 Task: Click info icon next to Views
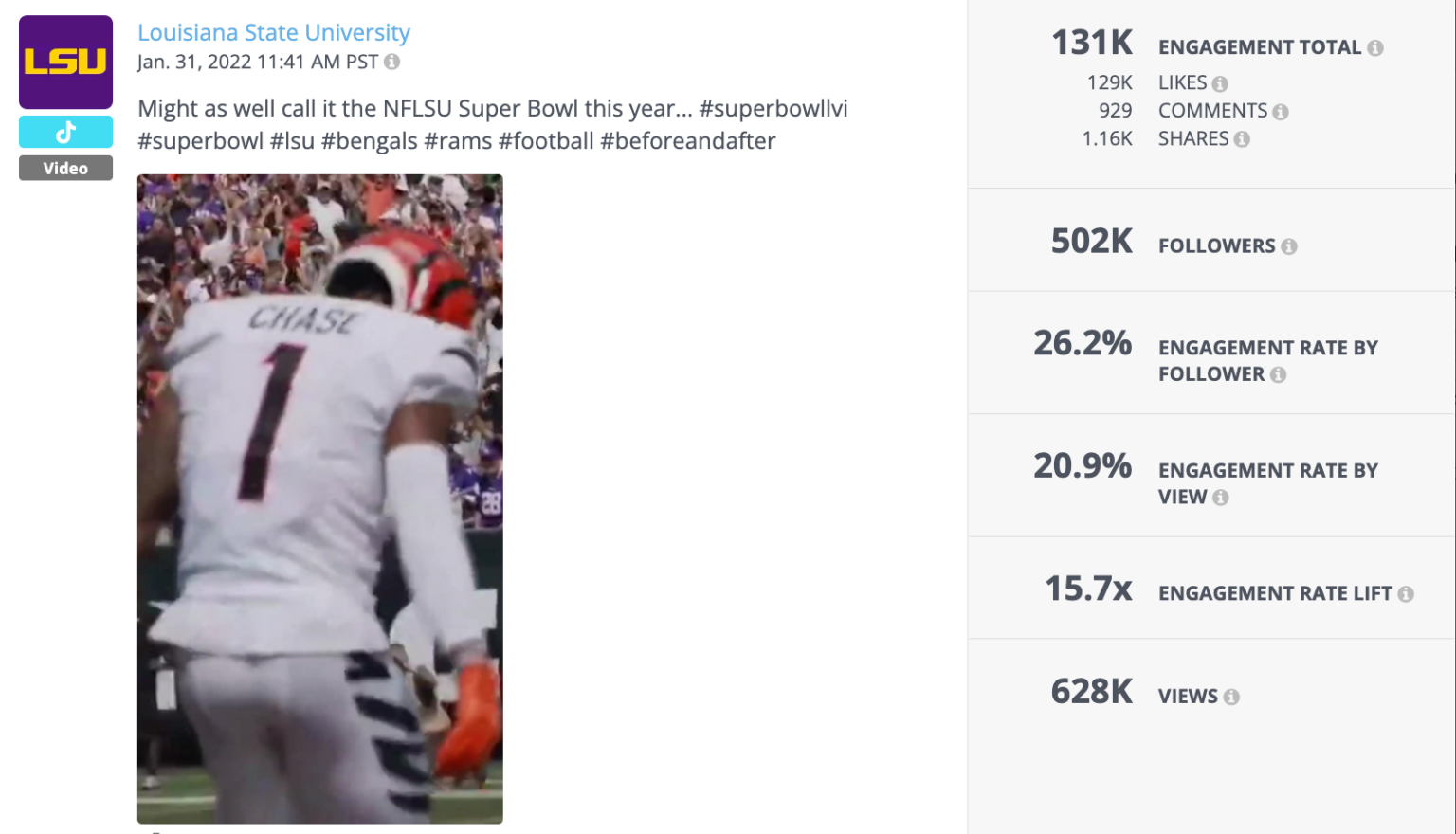tap(1231, 698)
